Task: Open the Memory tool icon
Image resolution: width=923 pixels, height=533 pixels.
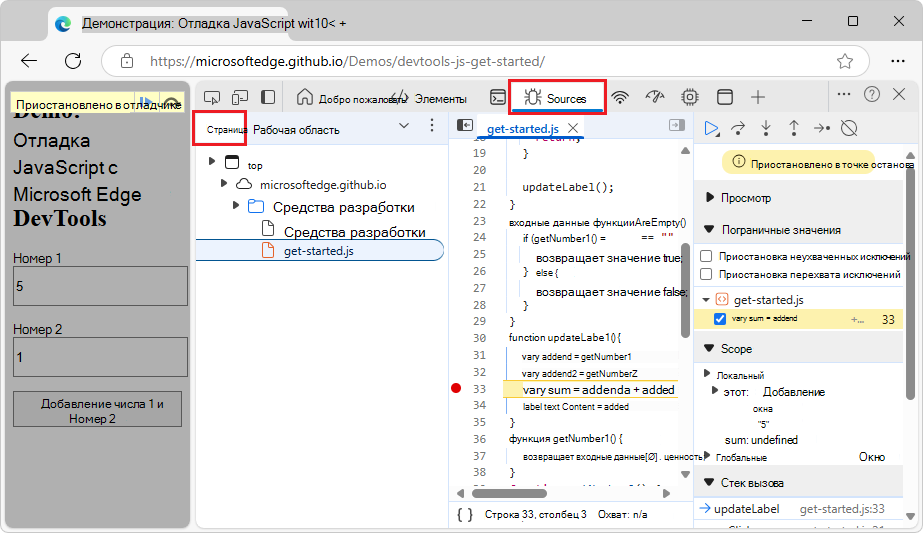Action: click(x=689, y=97)
